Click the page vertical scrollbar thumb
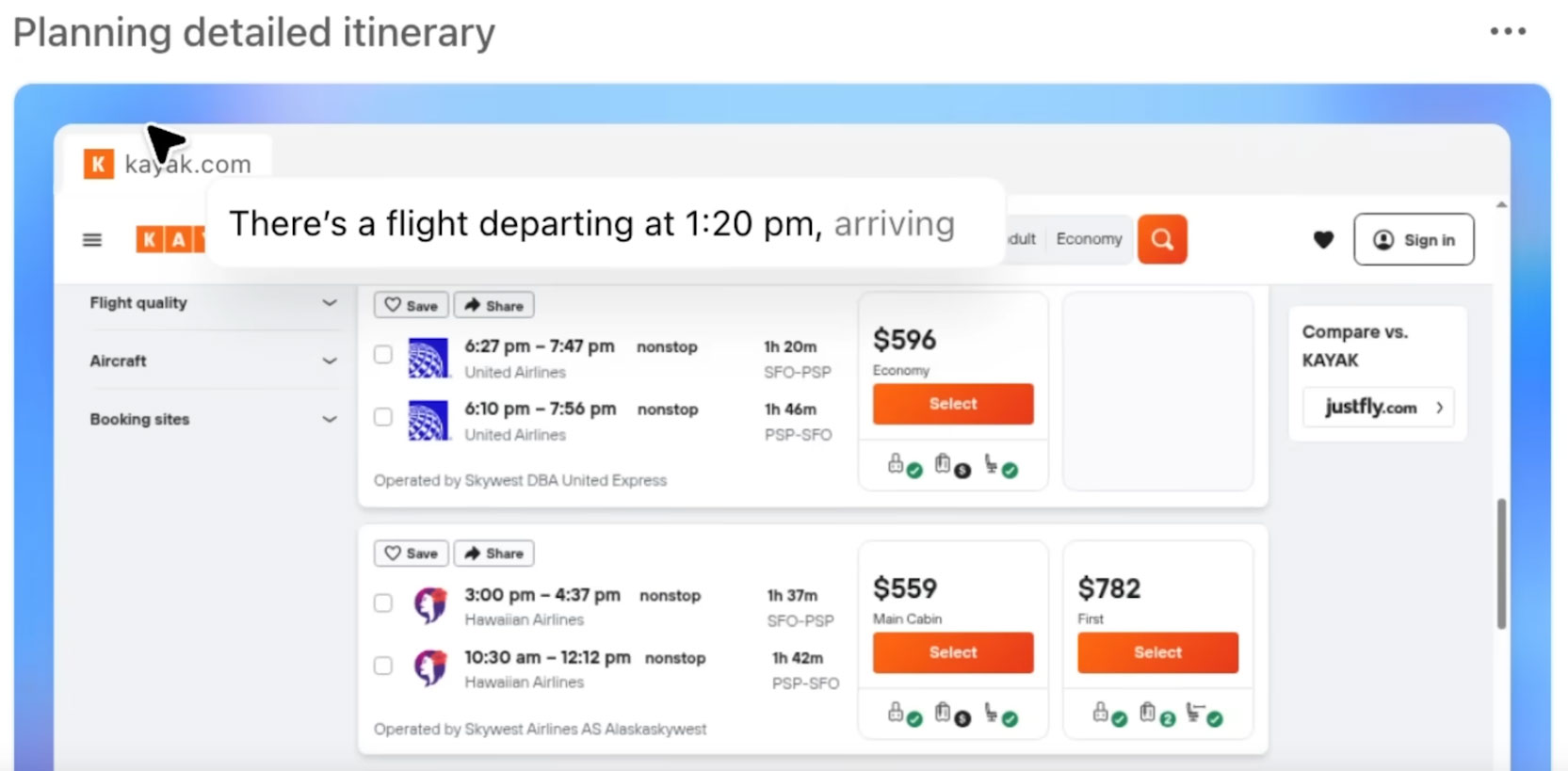This screenshot has height=771, width=1568. coord(1501,563)
